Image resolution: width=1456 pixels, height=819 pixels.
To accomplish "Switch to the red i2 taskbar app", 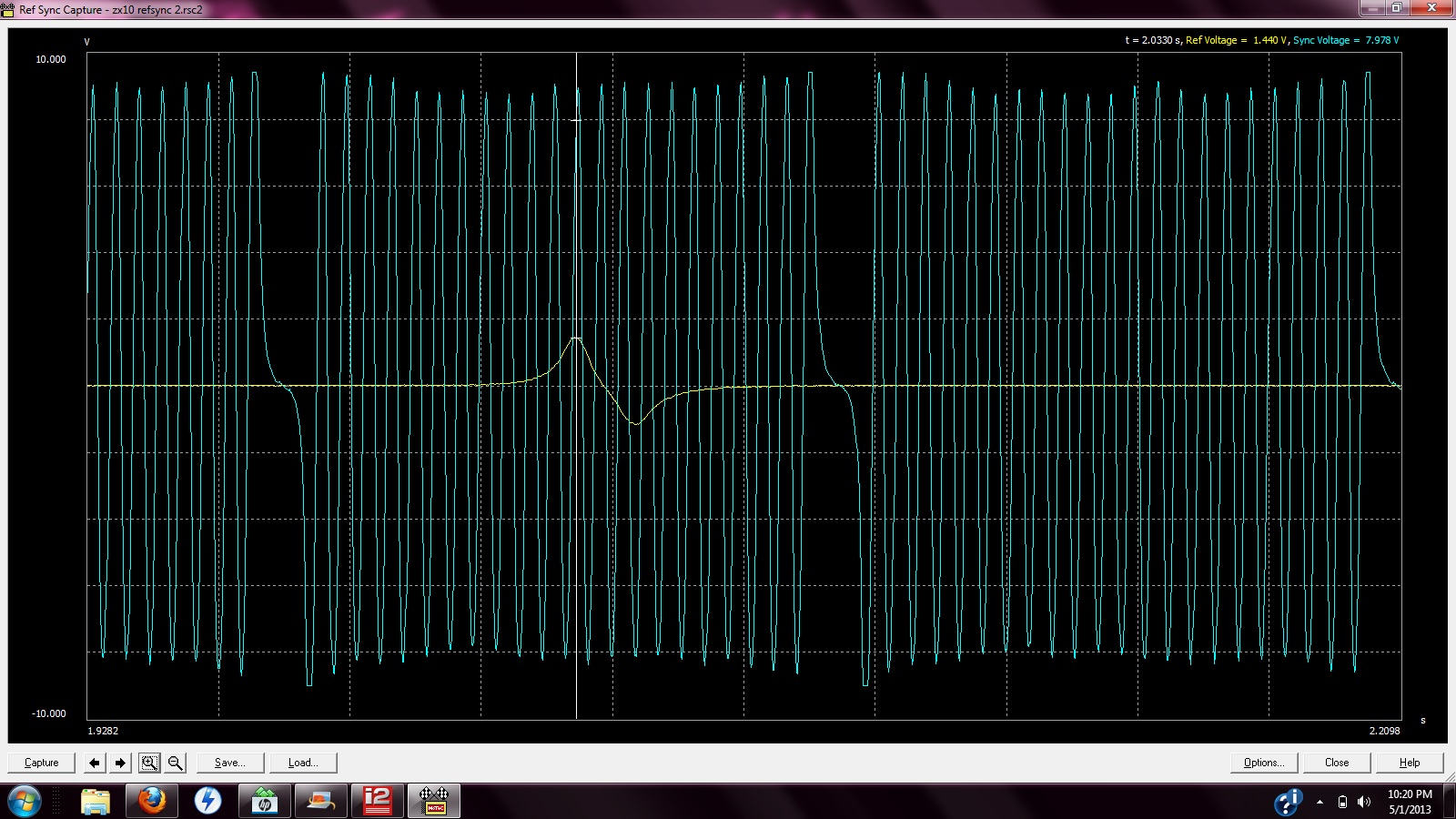I will [378, 801].
